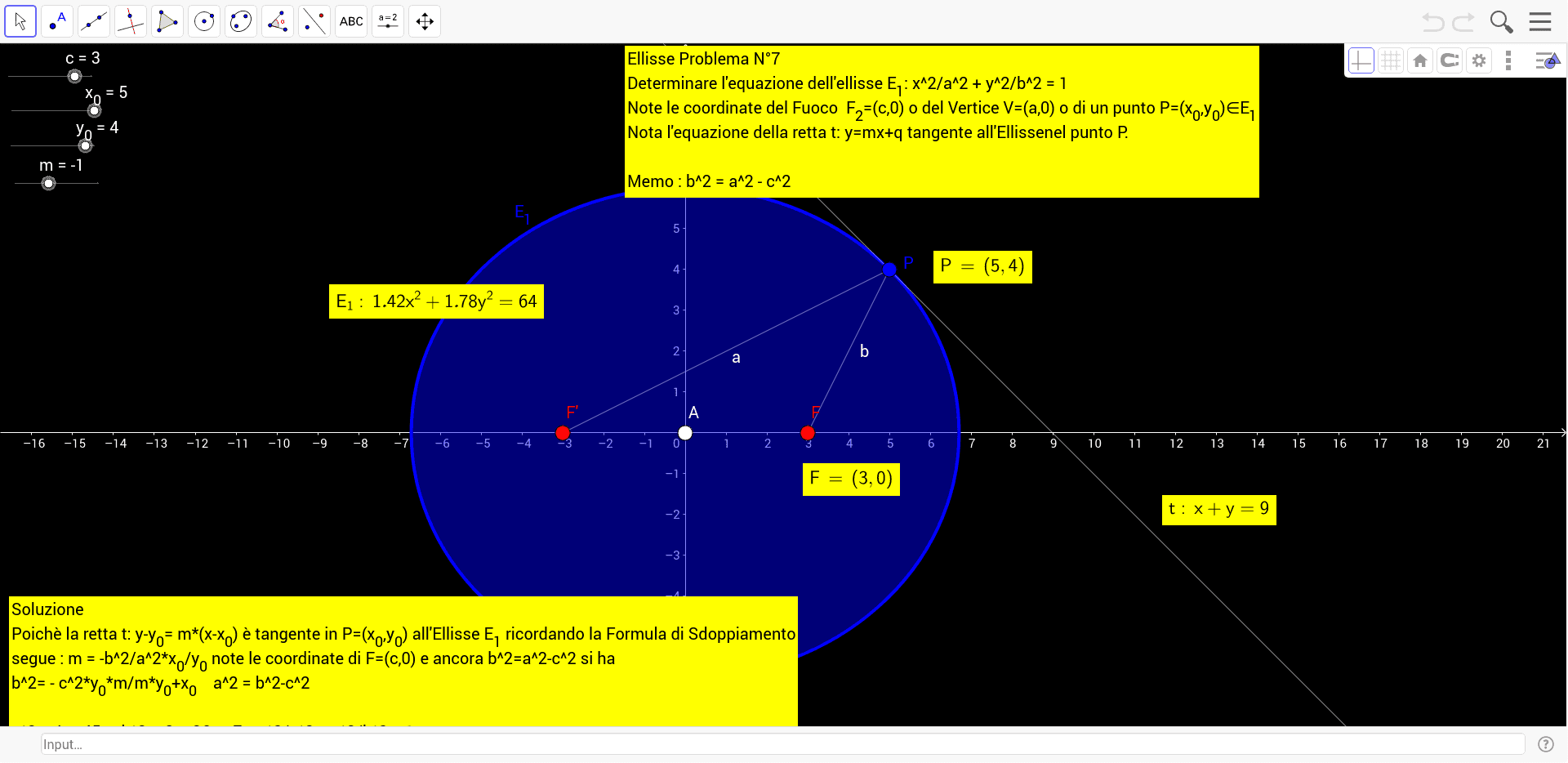Select Circle with Center tool
The image size is (1568, 763).
[x=204, y=21]
